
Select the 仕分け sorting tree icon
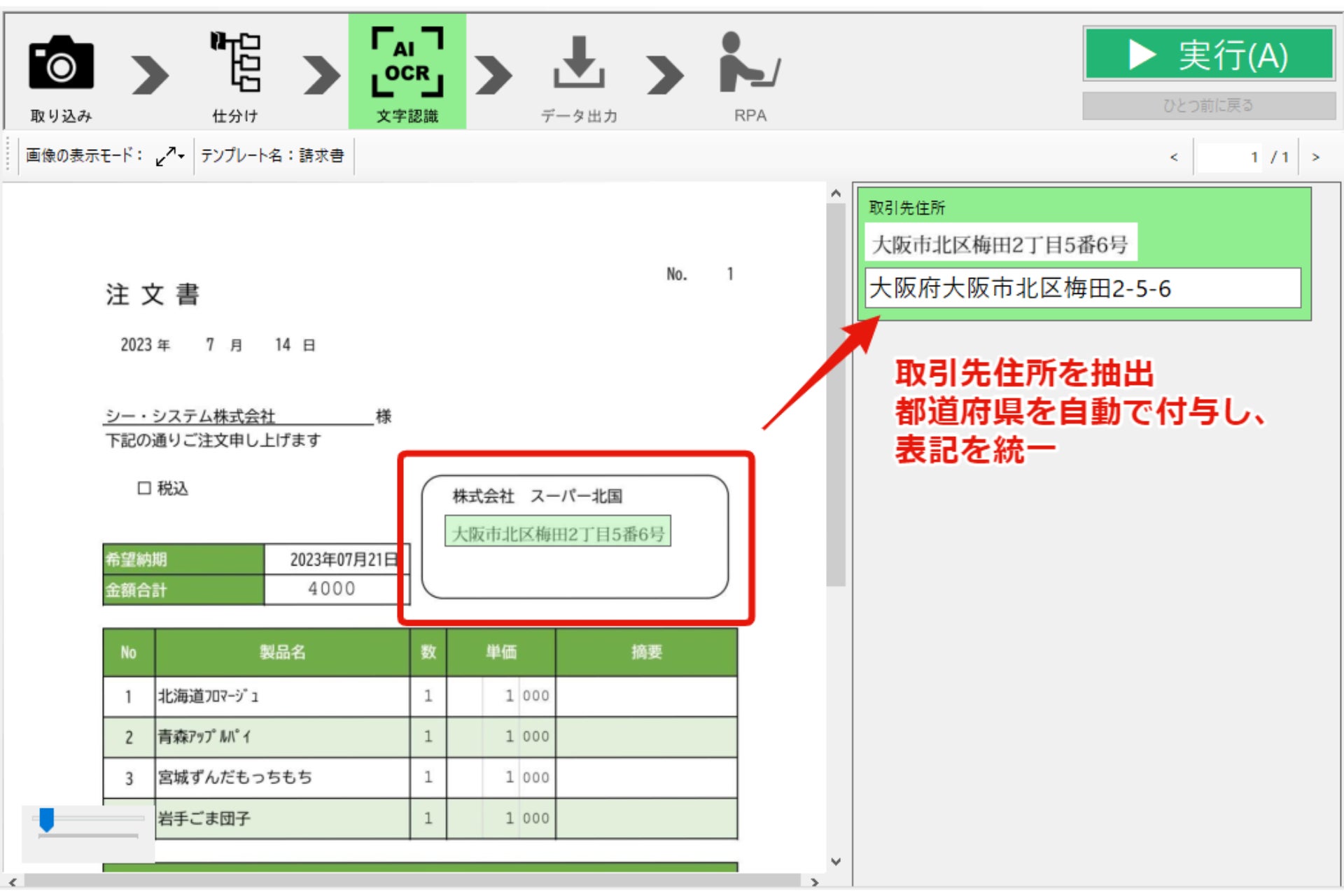click(236, 62)
